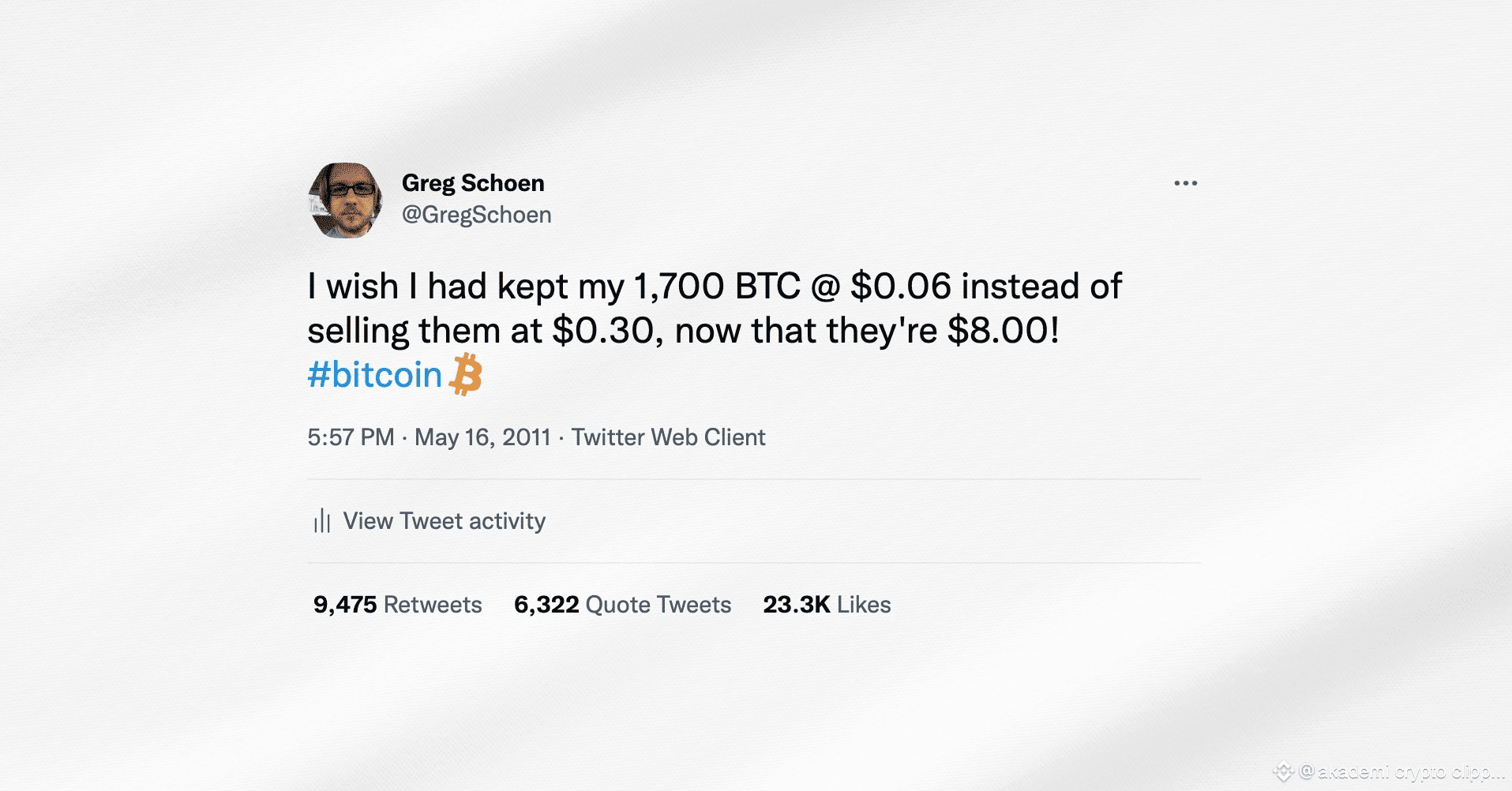
Task: Click the Twitter Web Client source label
Action: (668, 437)
